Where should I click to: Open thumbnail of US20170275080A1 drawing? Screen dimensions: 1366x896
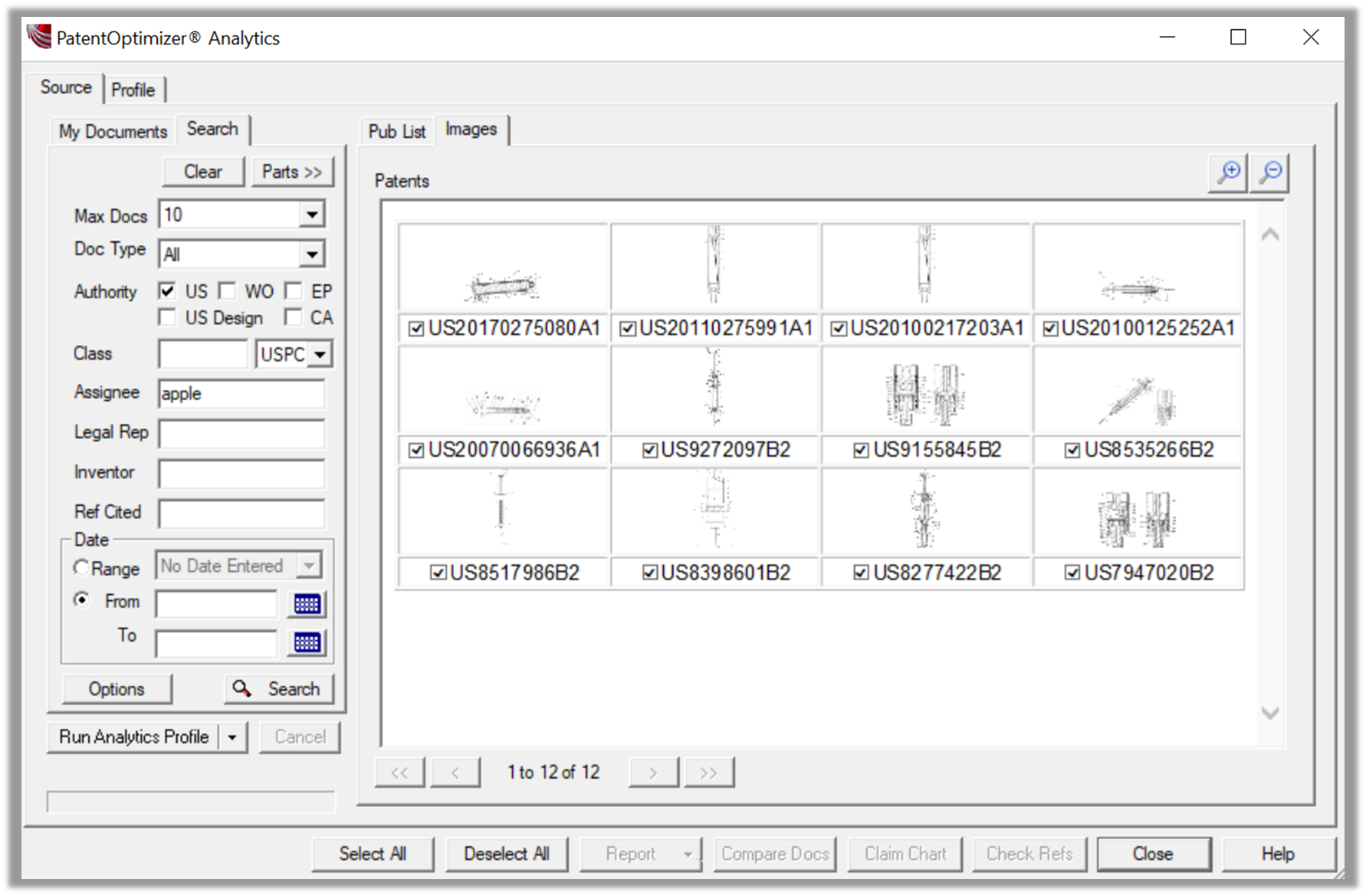504,267
